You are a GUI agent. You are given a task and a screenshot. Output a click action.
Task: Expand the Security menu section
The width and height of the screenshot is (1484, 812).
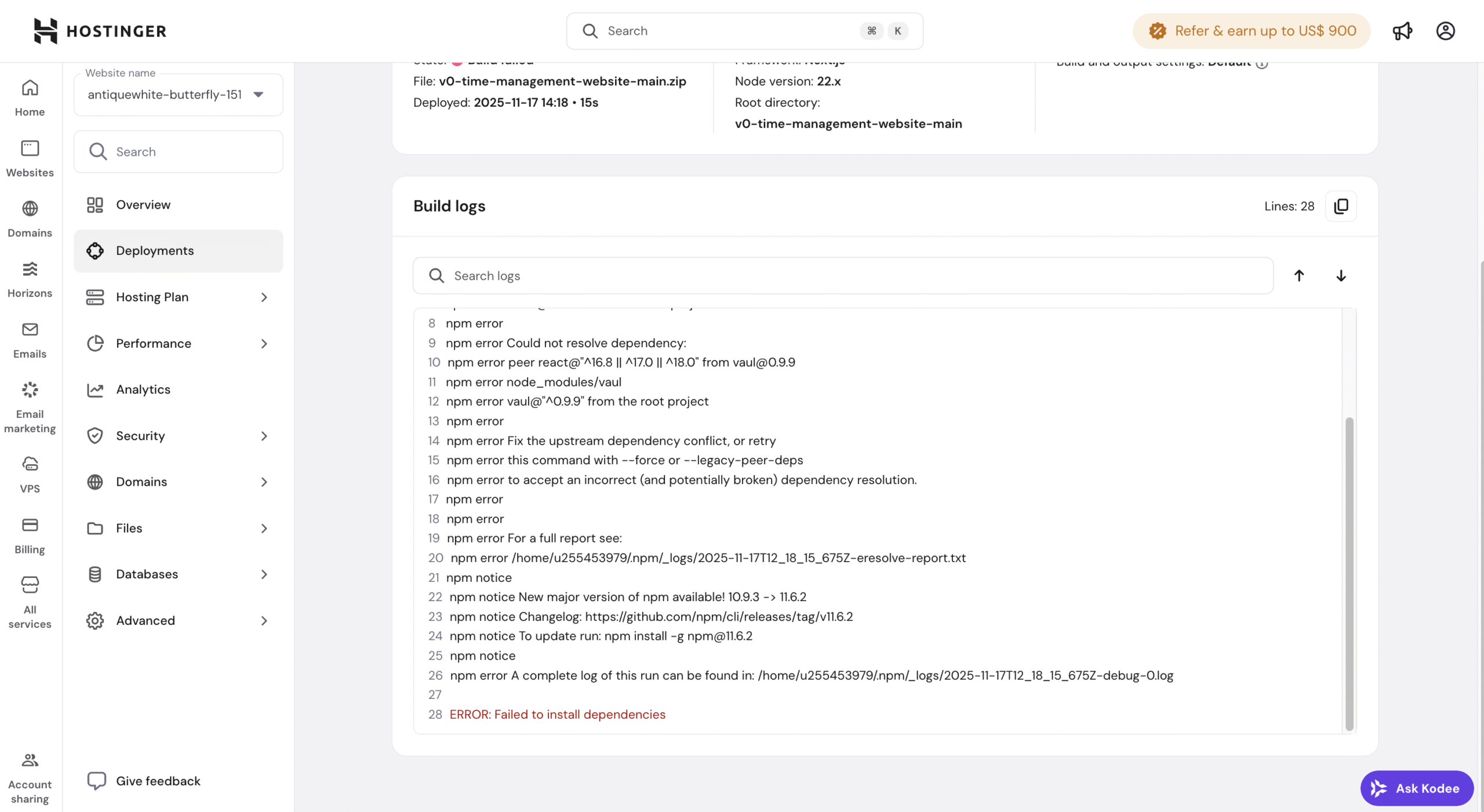[178, 436]
